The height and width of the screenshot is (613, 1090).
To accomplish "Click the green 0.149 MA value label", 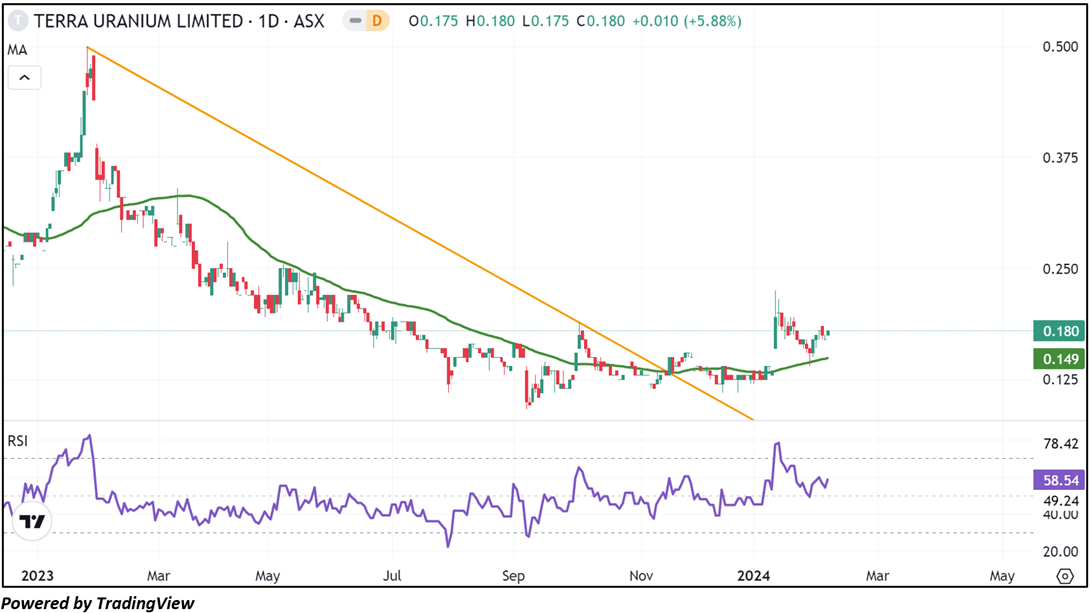I will point(1059,359).
